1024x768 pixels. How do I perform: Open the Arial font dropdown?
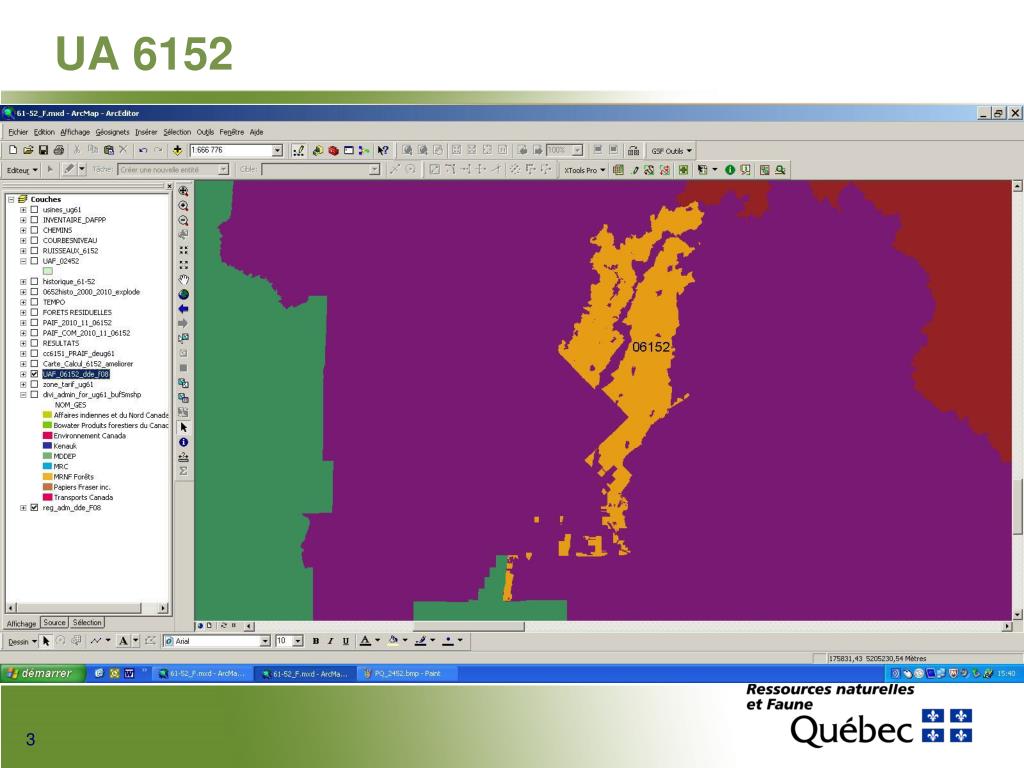265,641
